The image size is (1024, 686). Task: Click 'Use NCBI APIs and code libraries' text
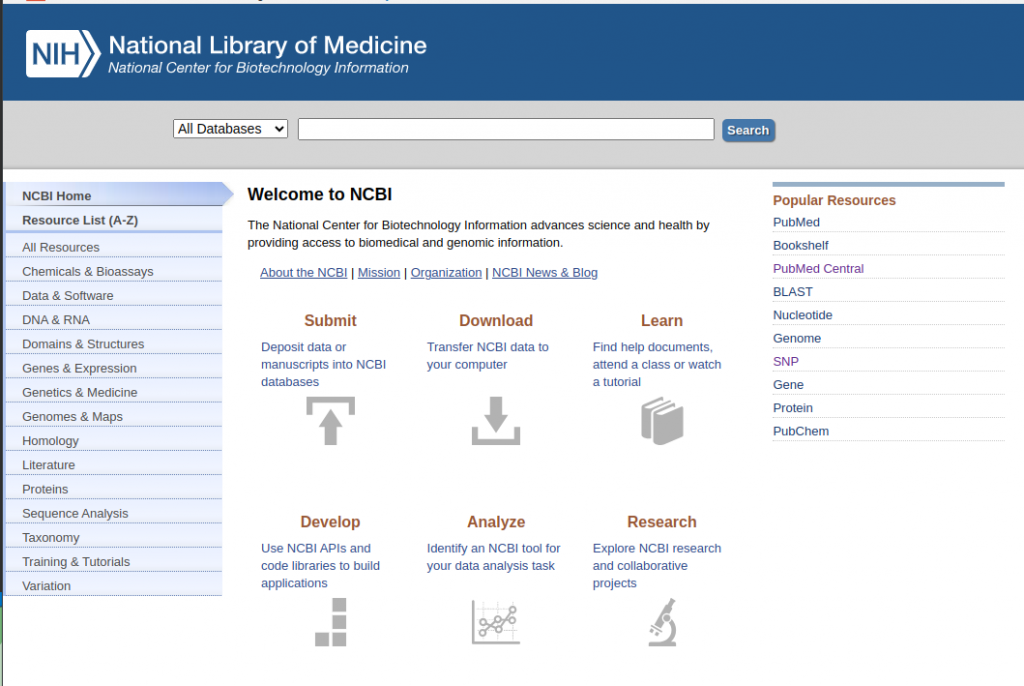(321, 565)
